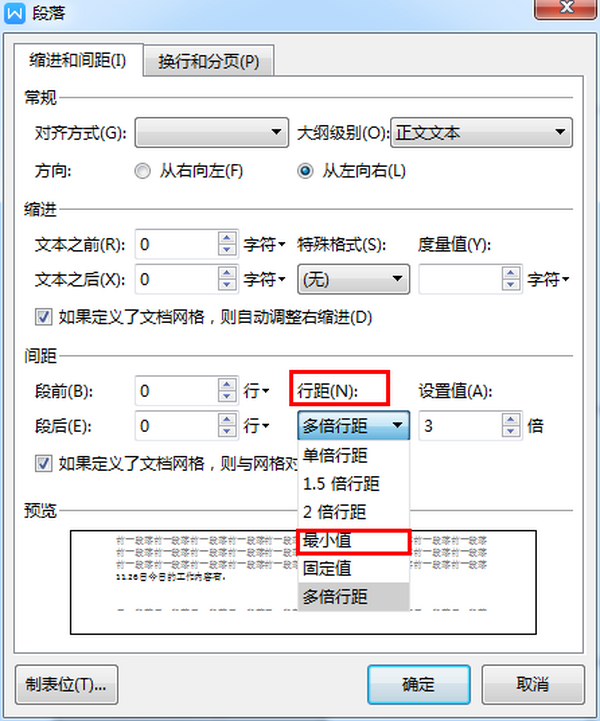Switch to 换行和分页(P) tab
600x721 pixels.
pyautogui.click(x=209, y=61)
